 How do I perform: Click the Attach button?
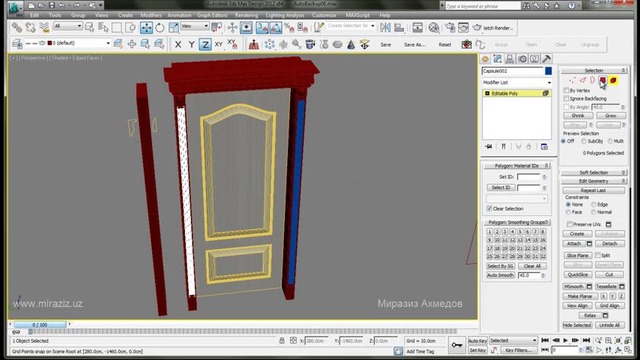(574, 244)
